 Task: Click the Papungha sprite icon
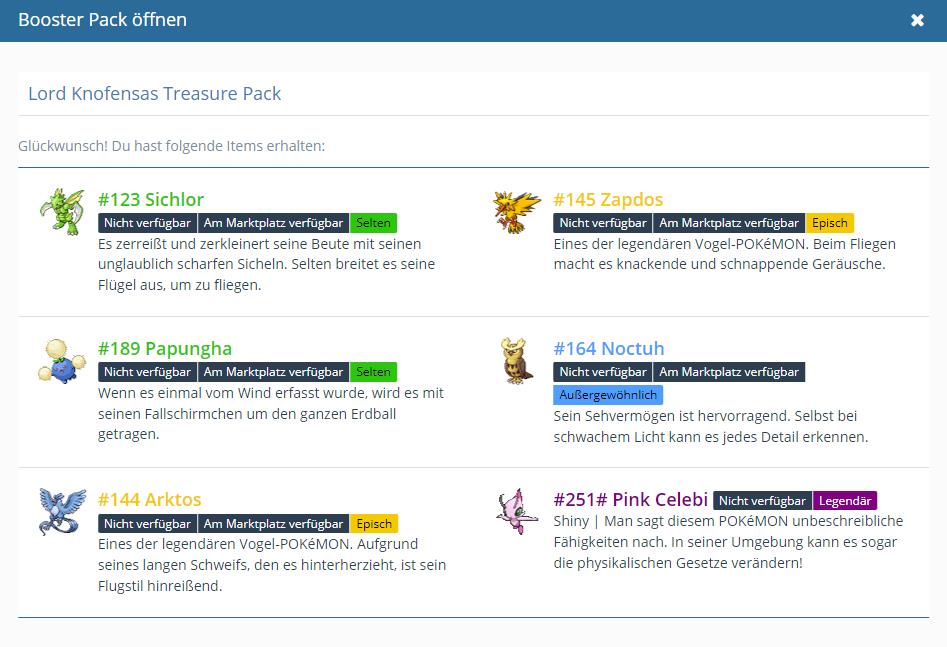pyautogui.click(x=62, y=361)
